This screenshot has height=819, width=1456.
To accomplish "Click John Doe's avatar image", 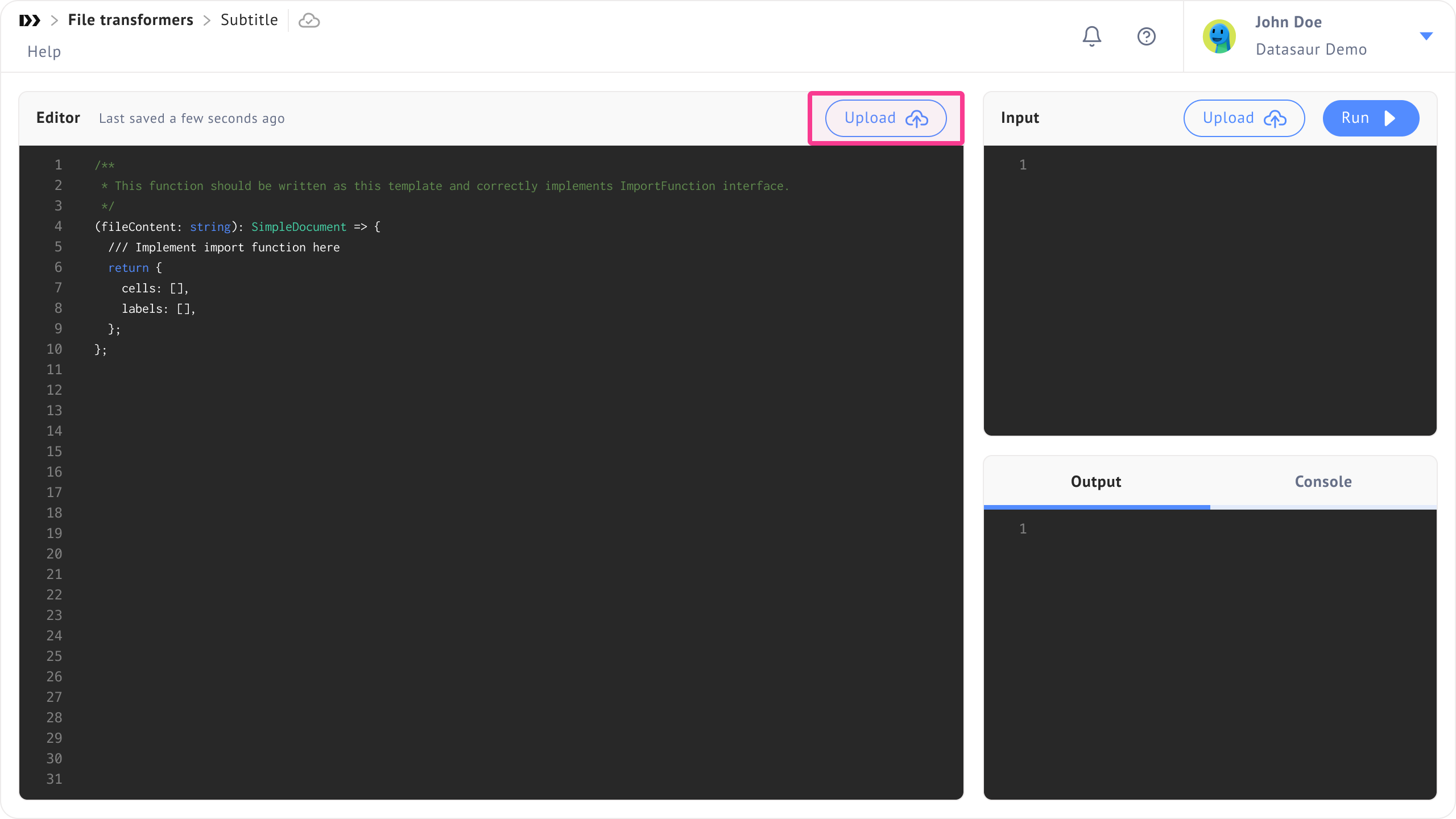I will coord(1219,36).
